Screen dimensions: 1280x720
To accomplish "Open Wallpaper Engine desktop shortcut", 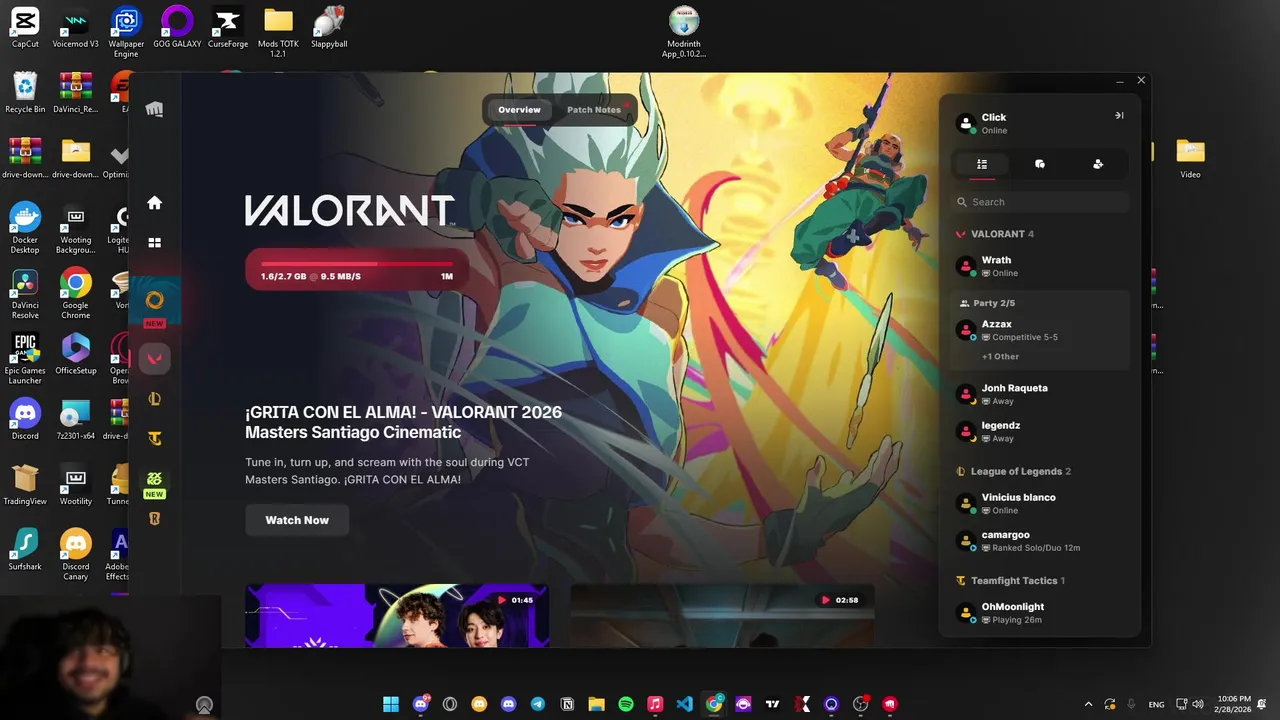I will click(x=126, y=31).
